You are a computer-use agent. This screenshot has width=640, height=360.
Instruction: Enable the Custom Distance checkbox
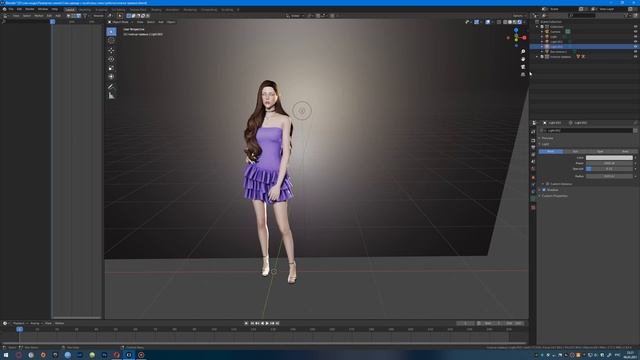tap(547, 184)
